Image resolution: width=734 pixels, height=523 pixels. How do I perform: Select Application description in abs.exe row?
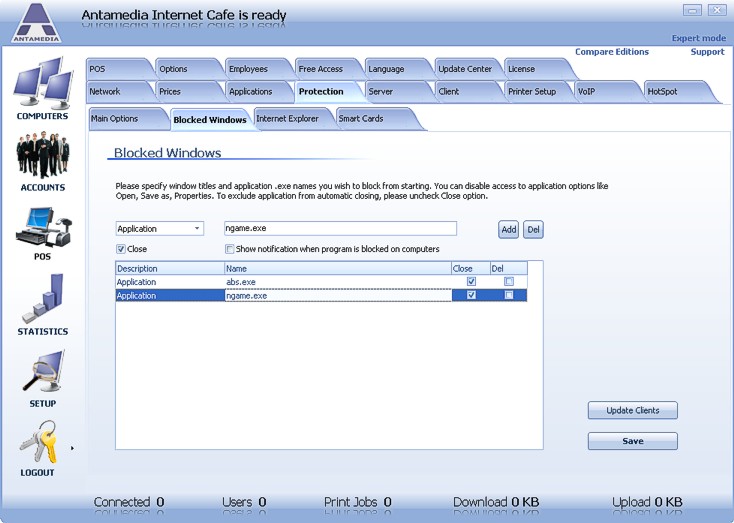(170, 282)
